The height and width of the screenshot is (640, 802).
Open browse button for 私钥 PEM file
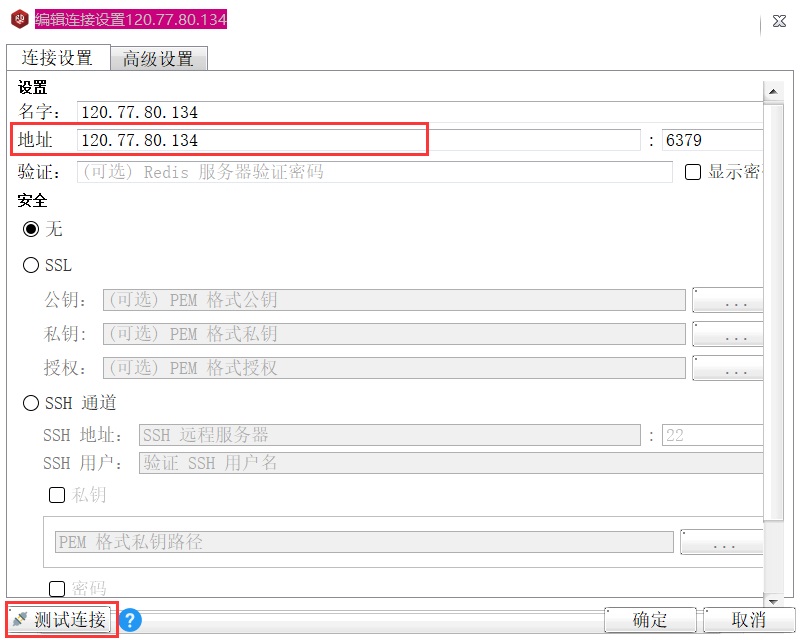(x=727, y=334)
